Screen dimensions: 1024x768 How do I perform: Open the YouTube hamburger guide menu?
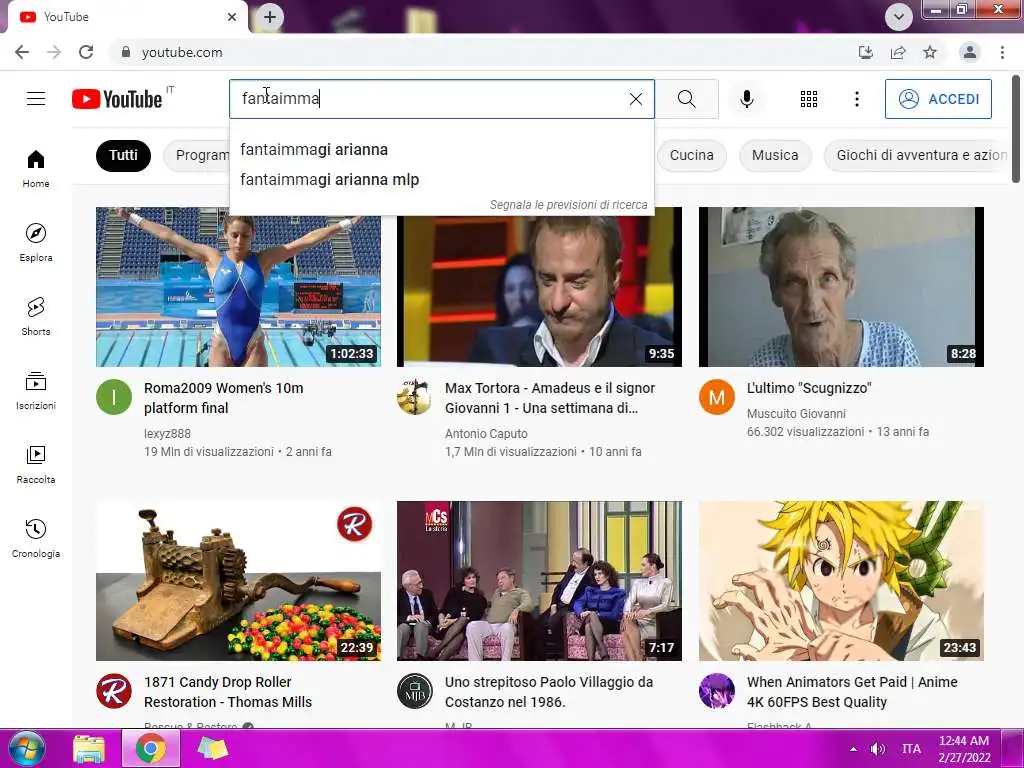36,99
